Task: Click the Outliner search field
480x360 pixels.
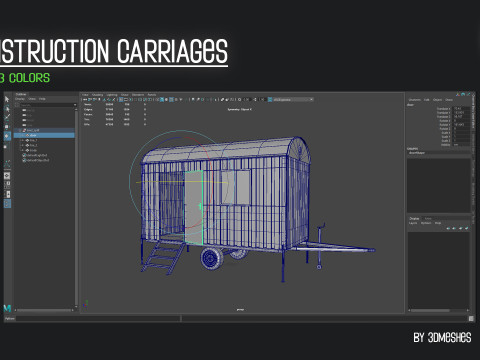Action: coord(47,105)
